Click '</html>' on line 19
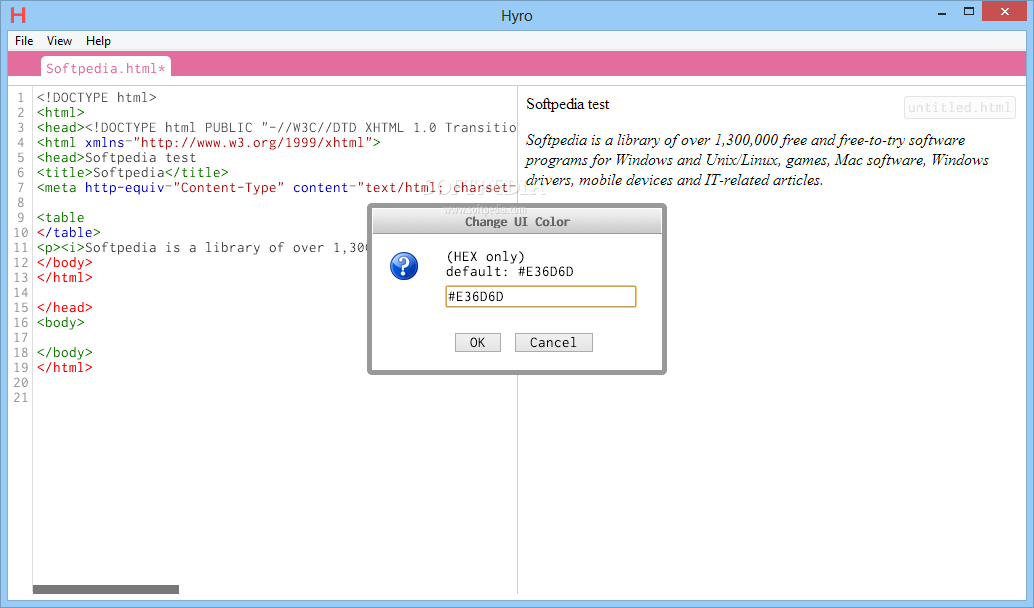The image size is (1034, 608). click(65, 368)
